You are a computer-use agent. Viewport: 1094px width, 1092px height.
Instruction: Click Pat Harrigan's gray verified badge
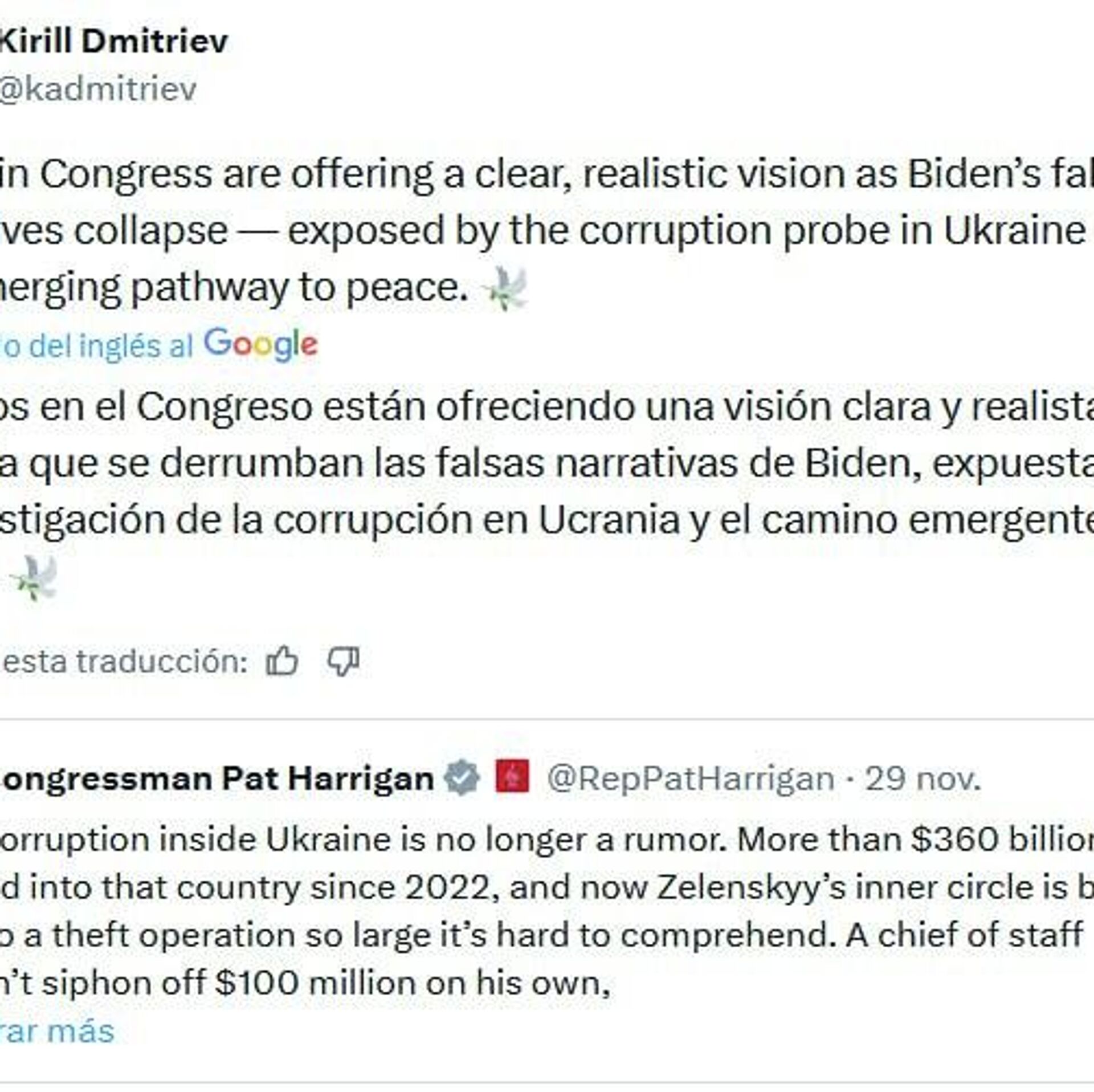point(462,778)
